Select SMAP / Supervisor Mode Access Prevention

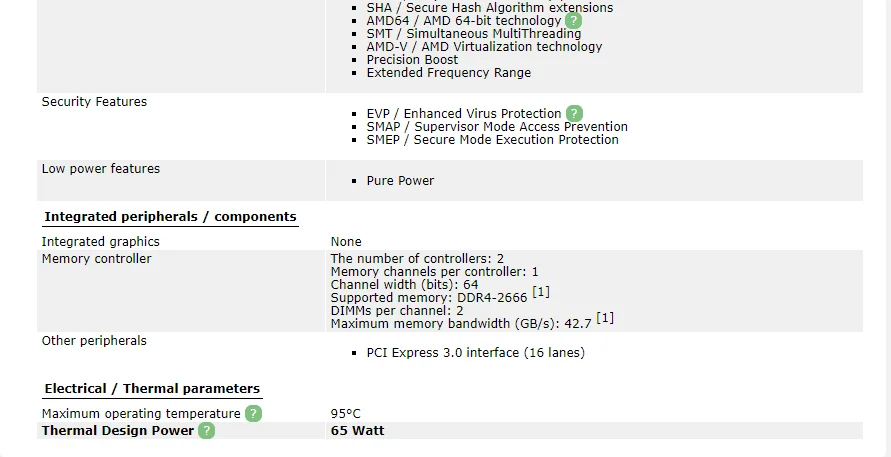497,127
